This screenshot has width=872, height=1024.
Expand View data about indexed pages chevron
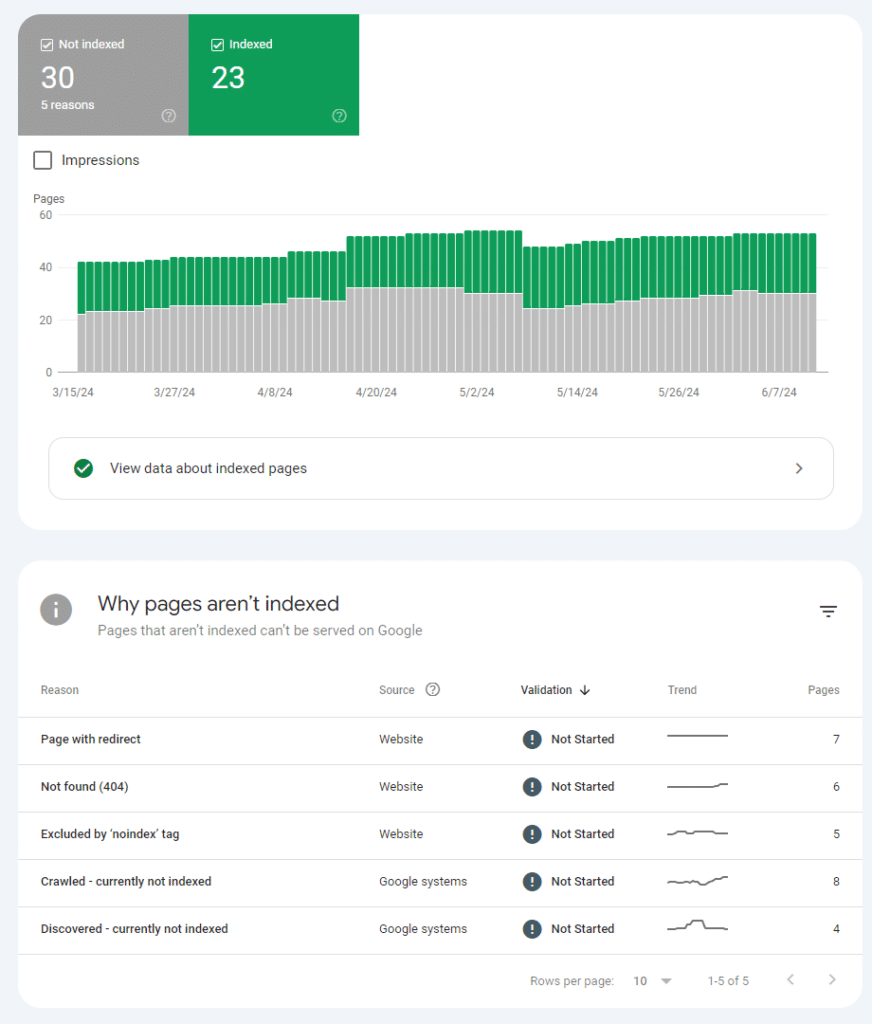coord(798,468)
